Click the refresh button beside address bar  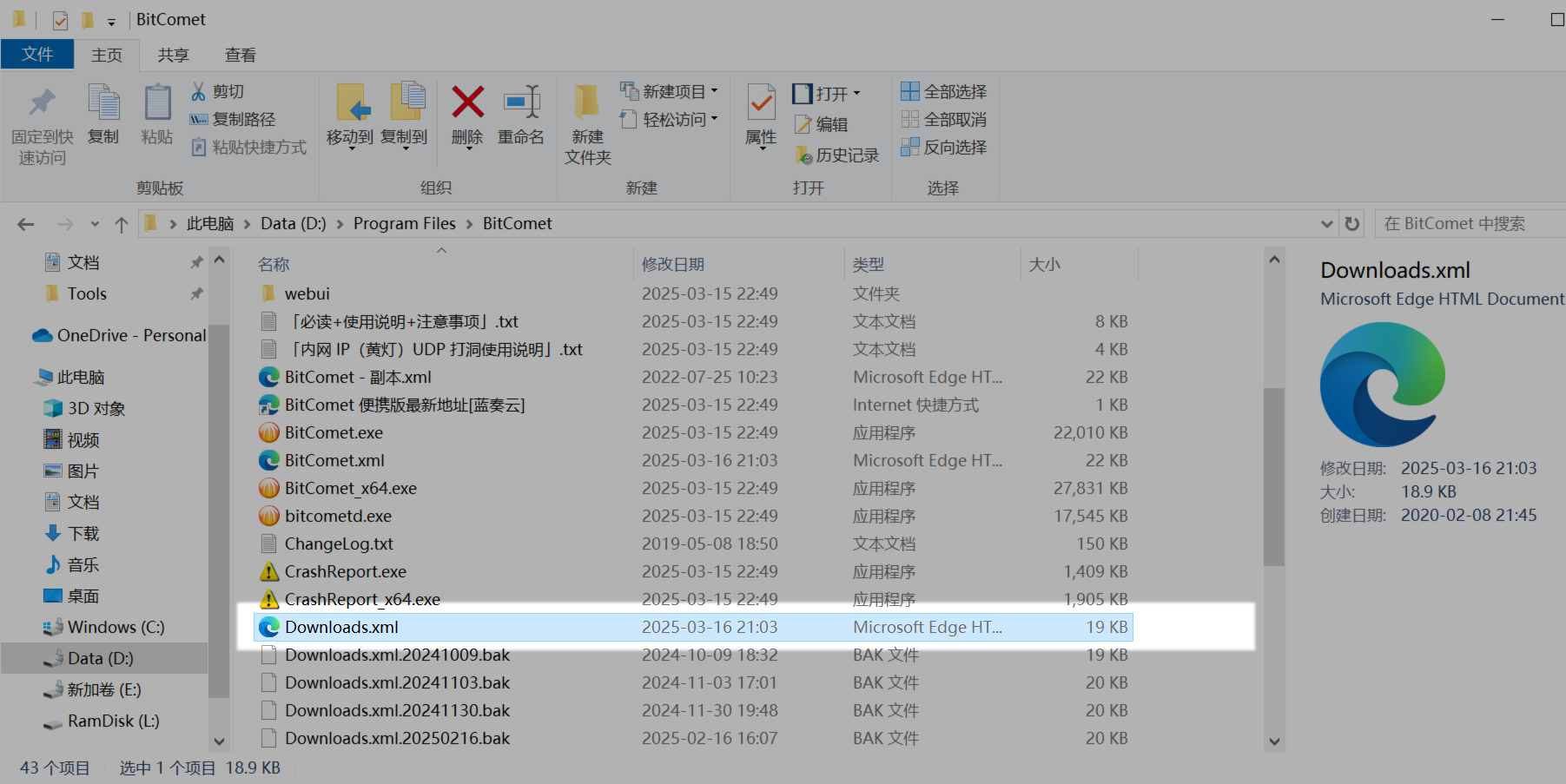(1352, 224)
